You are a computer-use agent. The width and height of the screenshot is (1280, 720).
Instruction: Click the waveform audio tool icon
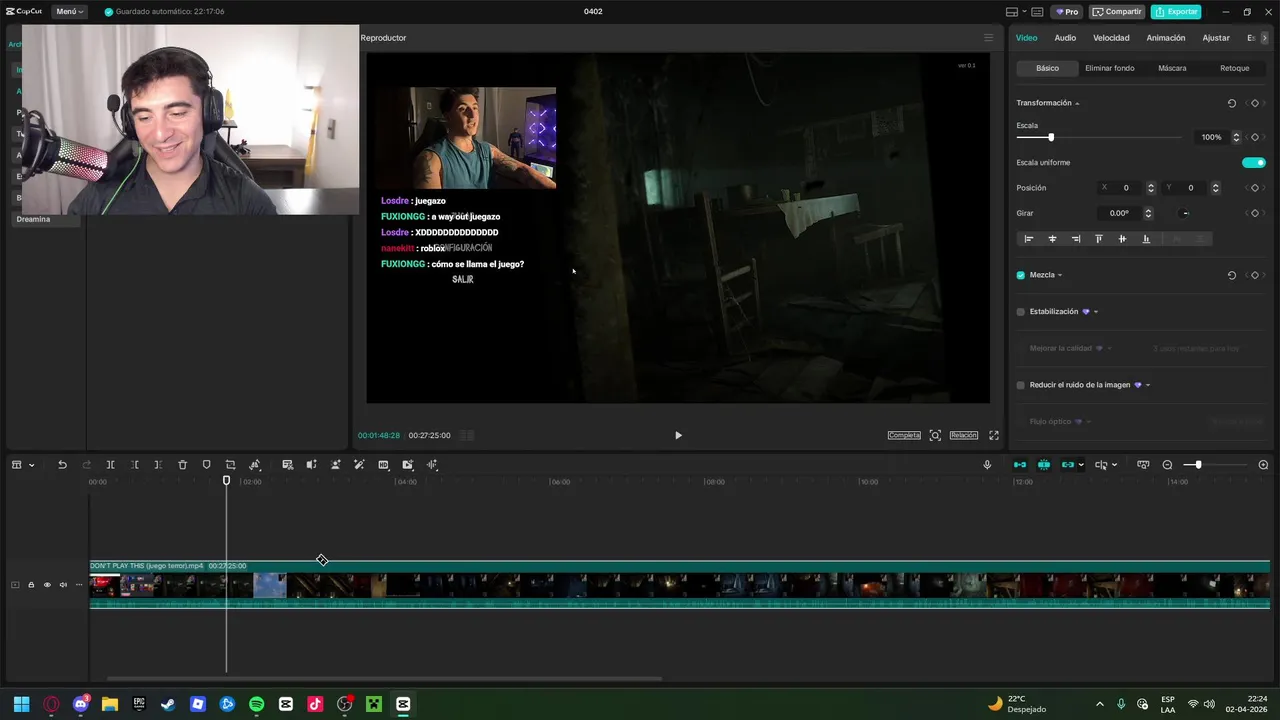pyautogui.click(x=432, y=465)
